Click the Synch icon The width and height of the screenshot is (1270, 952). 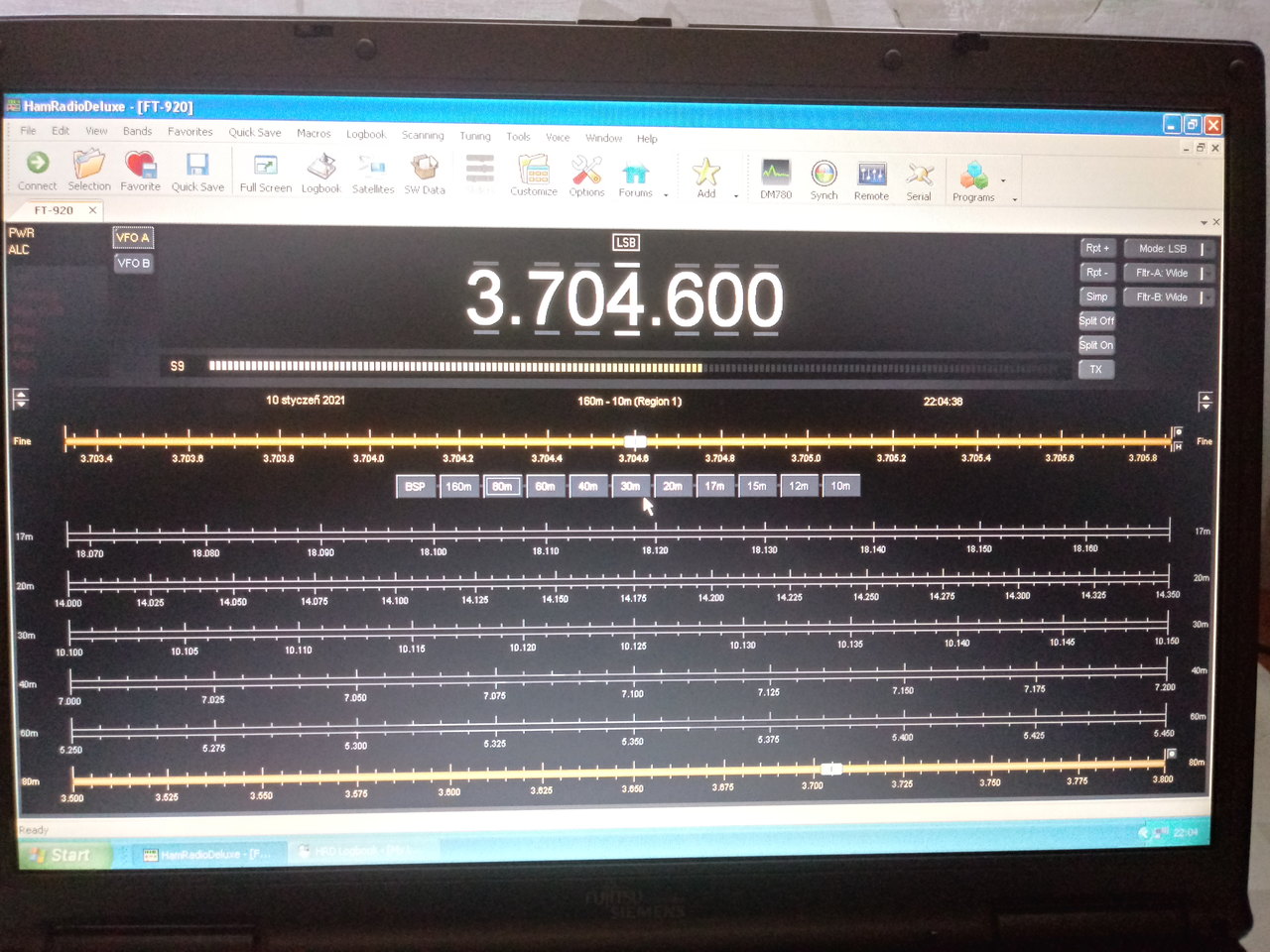click(824, 178)
